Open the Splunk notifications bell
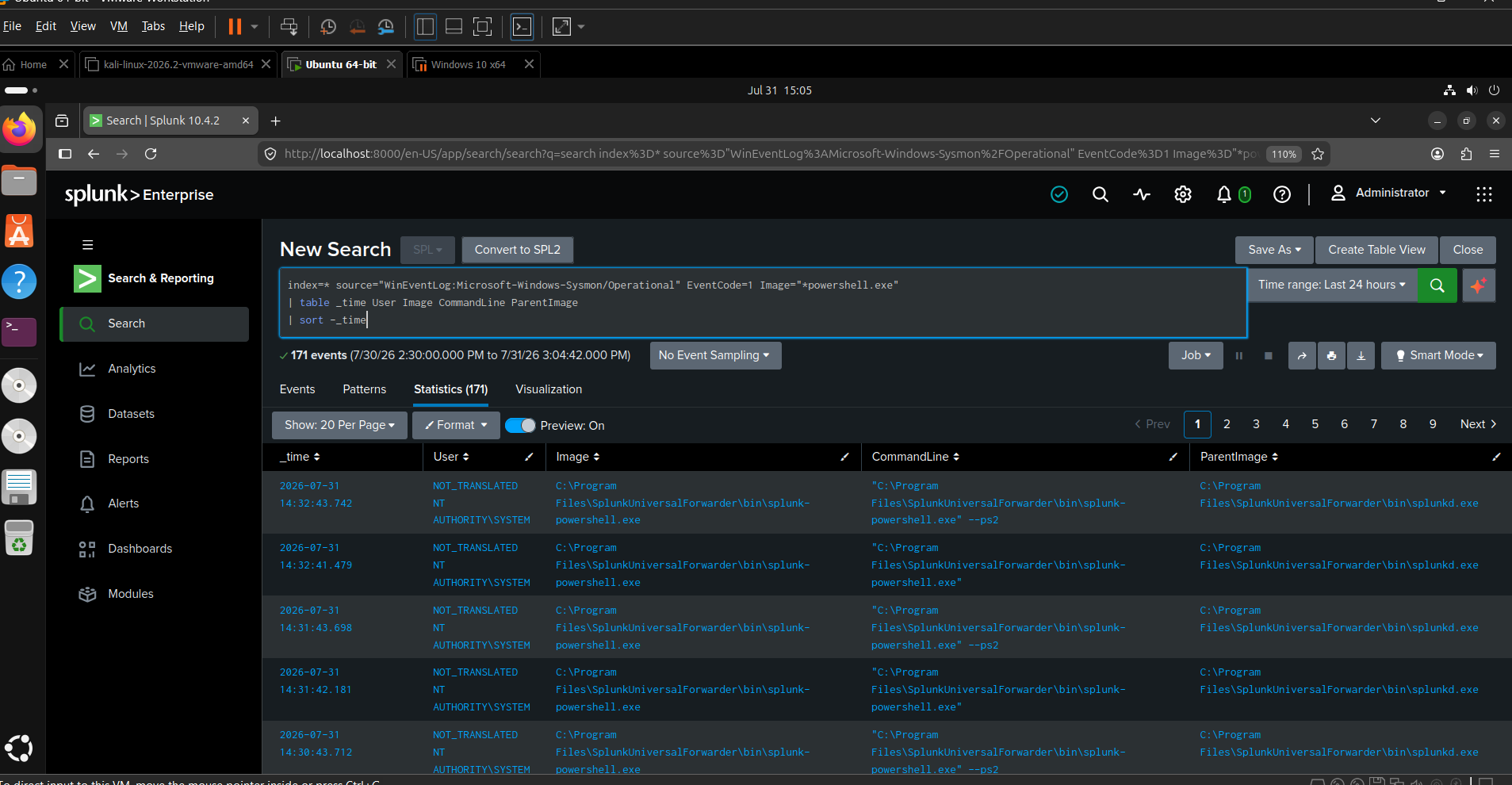This screenshot has width=1512, height=785. click(1224, 194)
